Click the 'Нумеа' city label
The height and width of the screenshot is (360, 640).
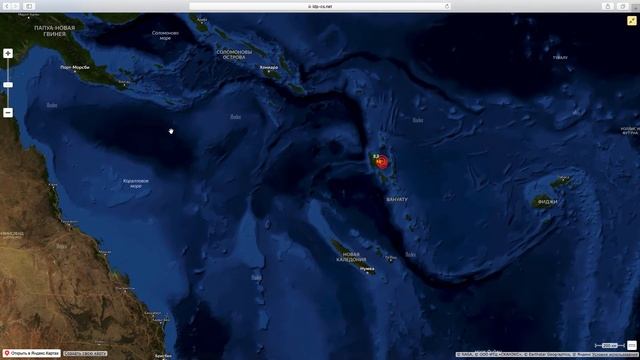[367, 269]
